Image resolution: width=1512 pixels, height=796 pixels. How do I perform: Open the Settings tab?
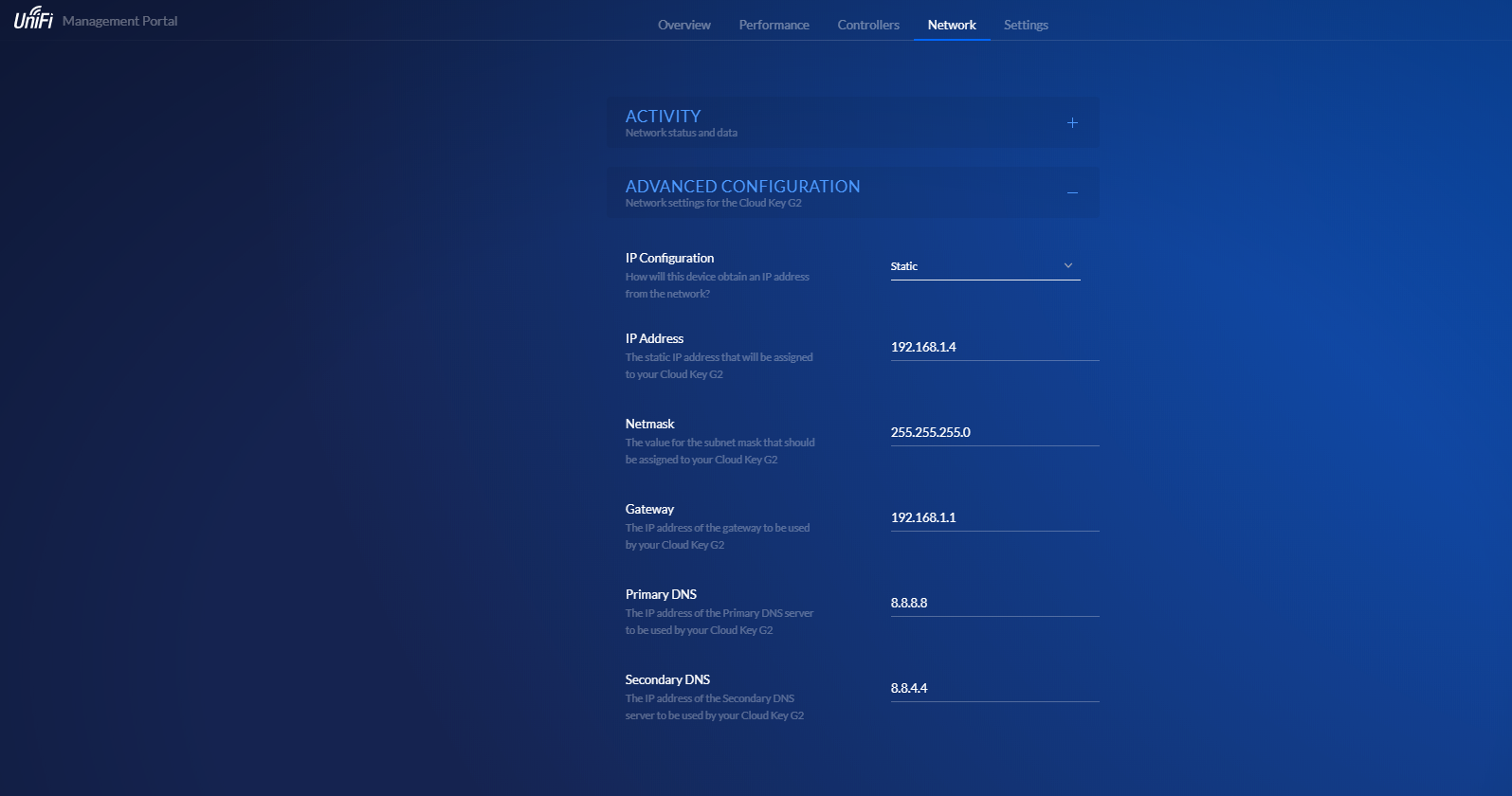[x=1026, y=25]
